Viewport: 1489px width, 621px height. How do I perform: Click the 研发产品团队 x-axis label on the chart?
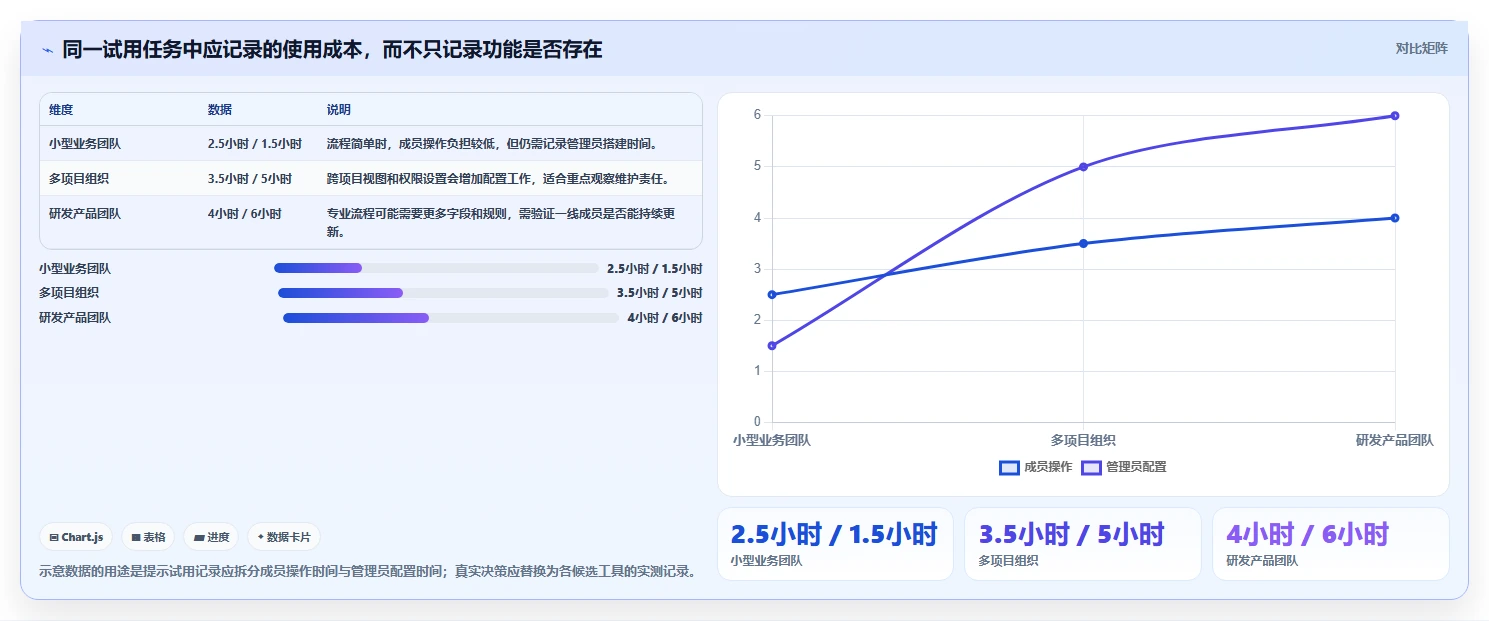coord(1394,440)
